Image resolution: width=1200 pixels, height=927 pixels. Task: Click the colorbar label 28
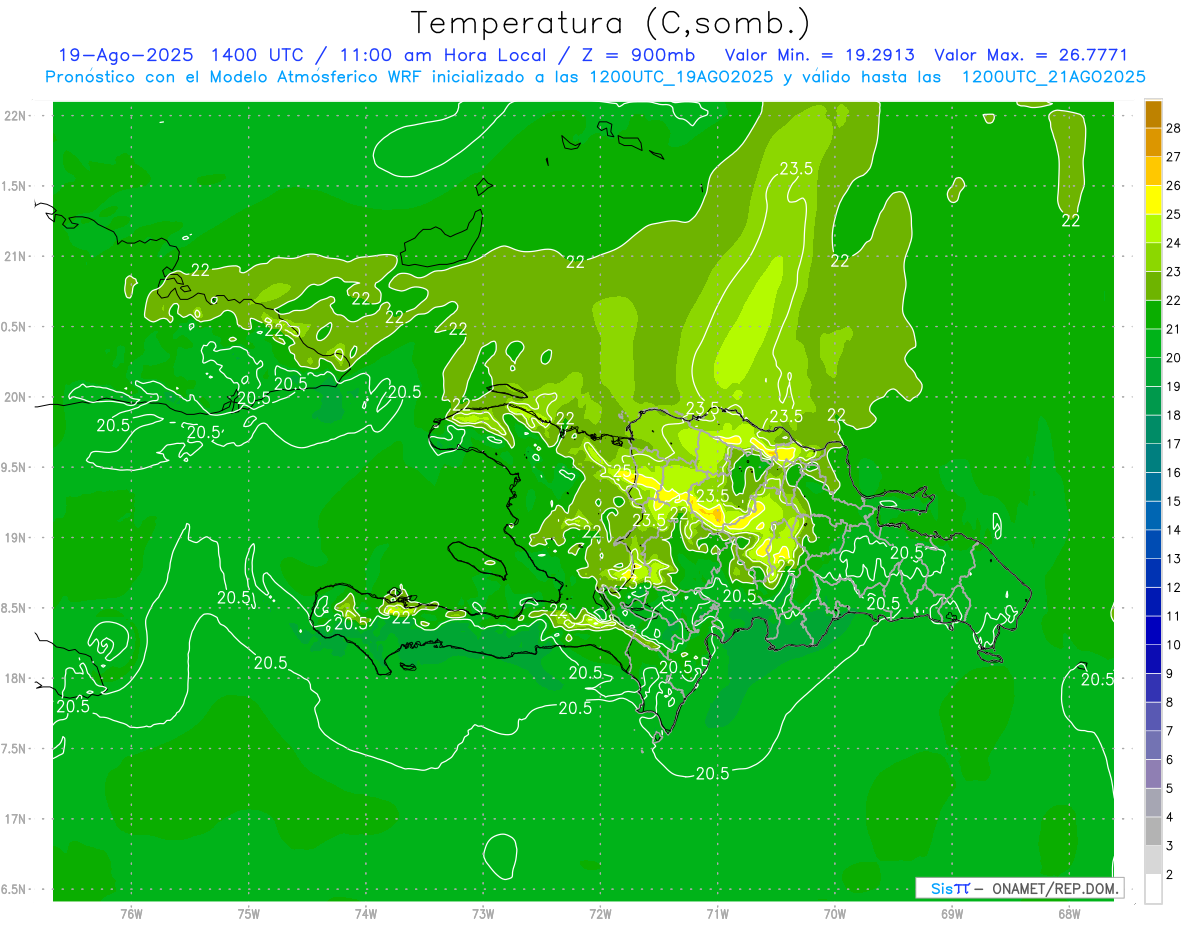click(x=1174, y=128)
